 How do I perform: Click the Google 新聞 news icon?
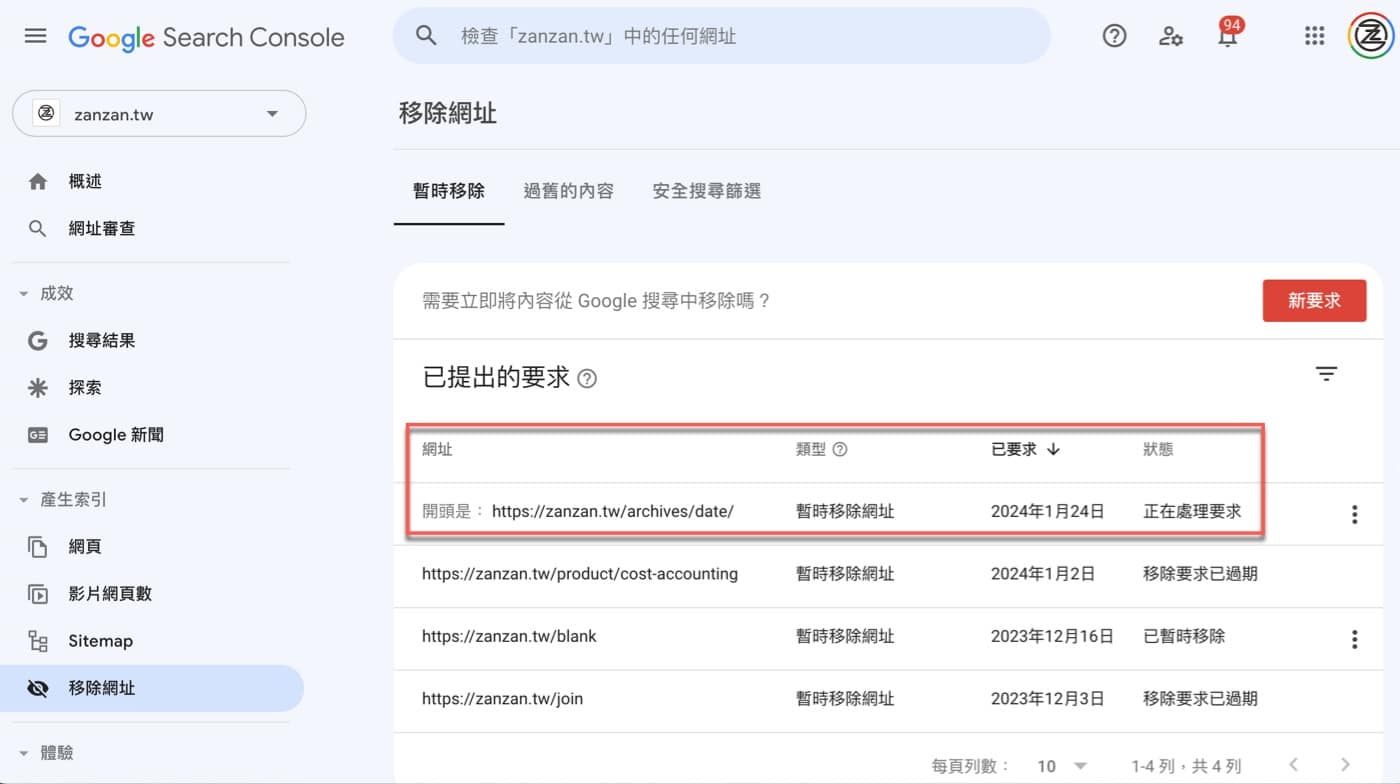coord(38,435)
